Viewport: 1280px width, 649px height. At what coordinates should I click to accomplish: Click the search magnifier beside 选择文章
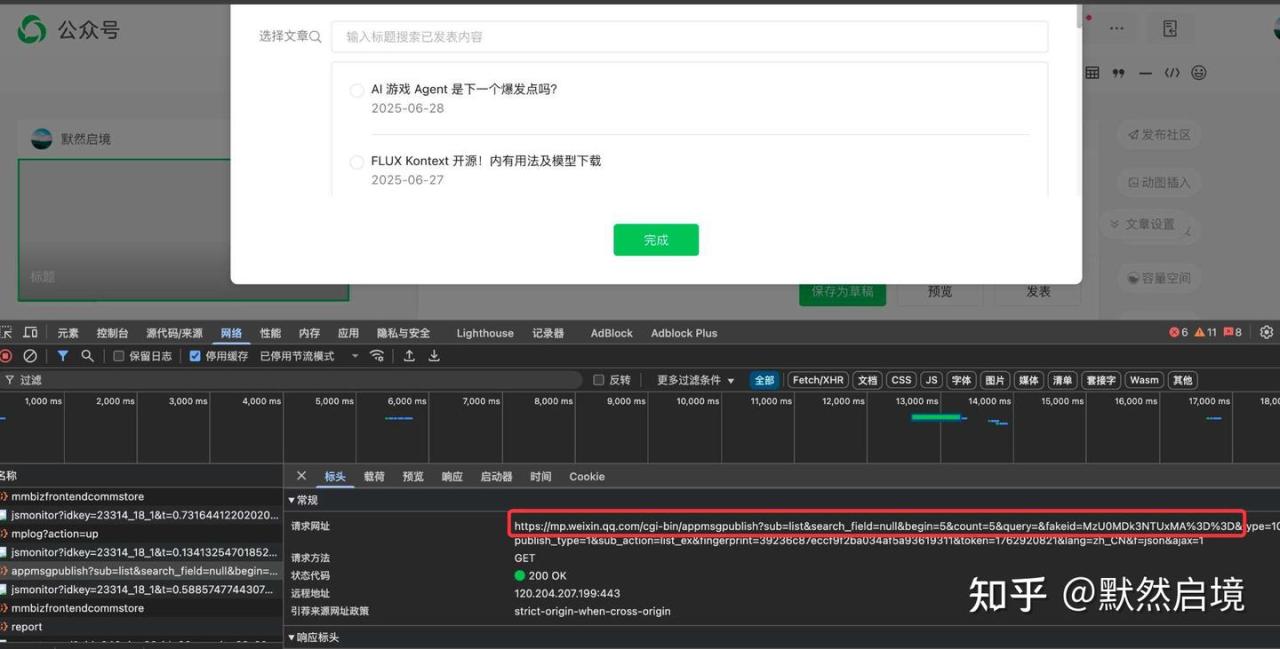pos(316,37)
